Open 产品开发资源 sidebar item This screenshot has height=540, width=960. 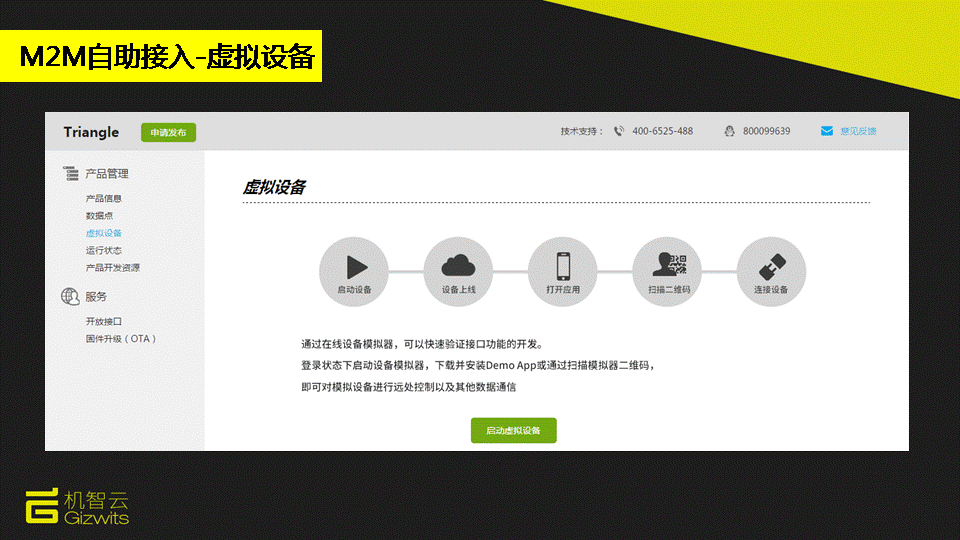[x=113, y=267]
